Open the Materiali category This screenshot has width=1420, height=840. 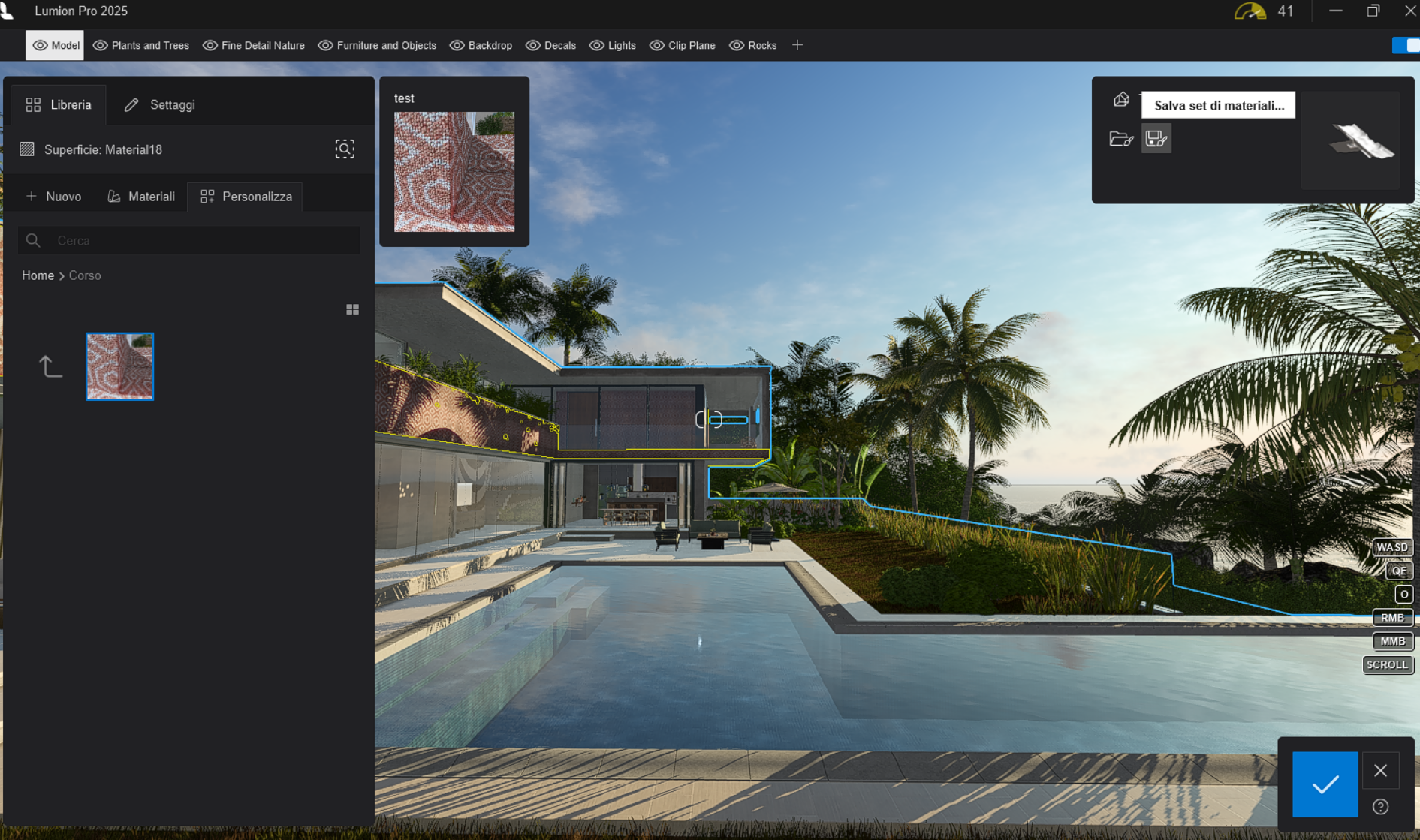tap(141, 197)
